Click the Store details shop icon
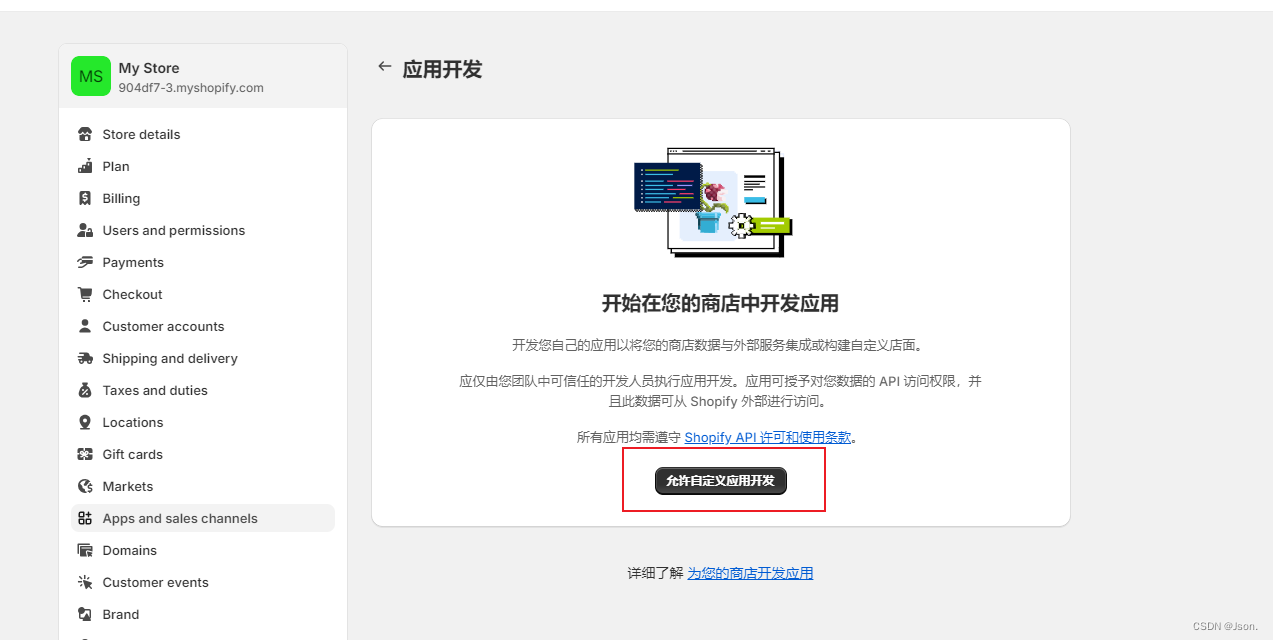Screen dimensions: 1273x640 coord(85,134)
